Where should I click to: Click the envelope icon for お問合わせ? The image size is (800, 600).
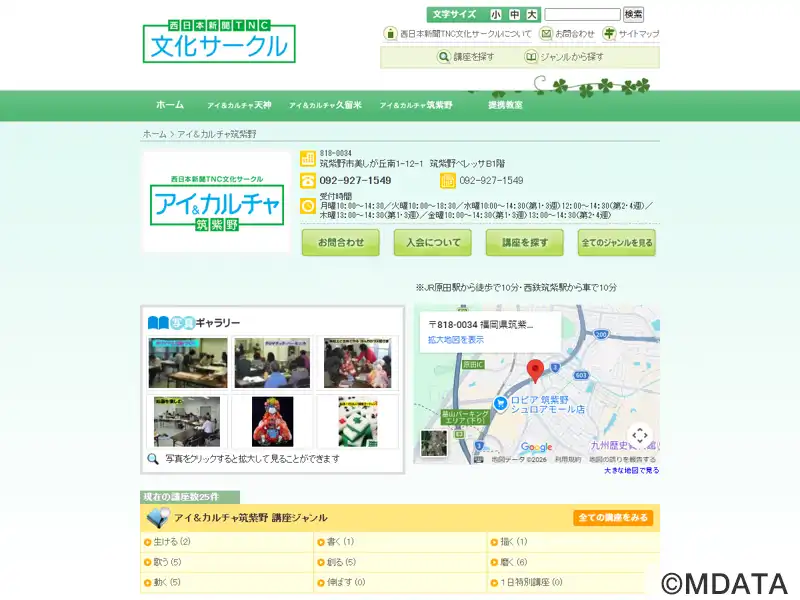(x=546, y=33)
